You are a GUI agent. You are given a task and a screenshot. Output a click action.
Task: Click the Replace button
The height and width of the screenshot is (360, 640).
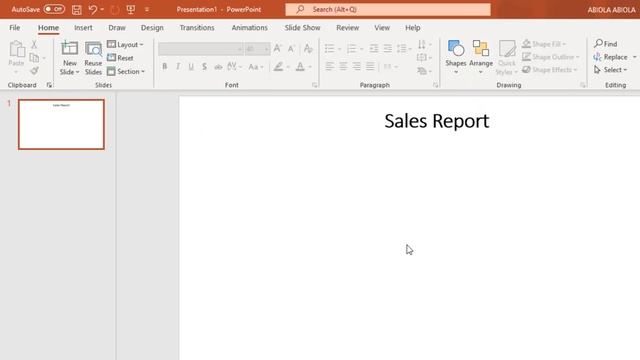611,57
